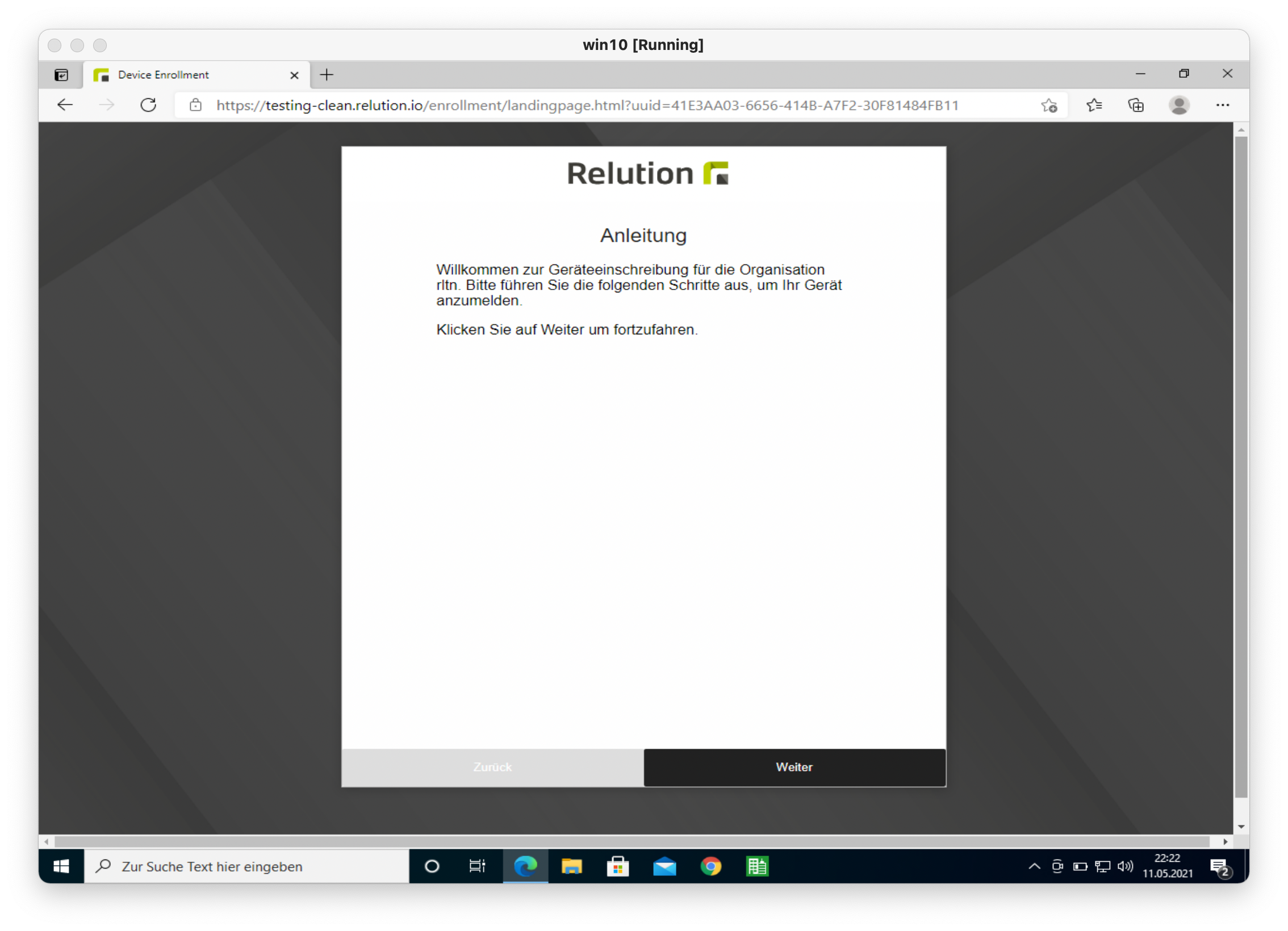Click the taskbar search box
The height and width of the screenshot is (931, 1288).
[246, 866]
